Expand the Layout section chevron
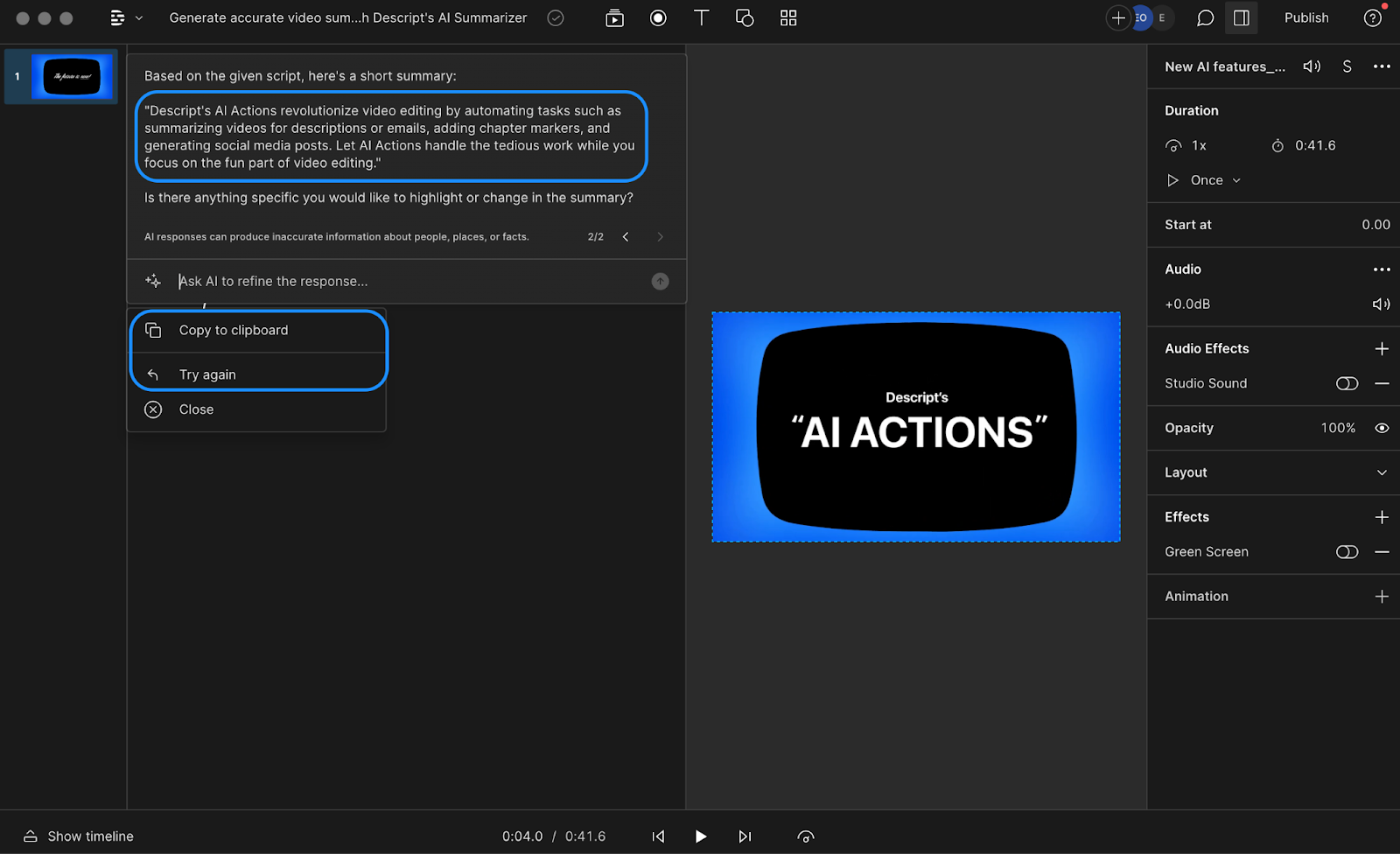1400x854 pixels. 1382,472
